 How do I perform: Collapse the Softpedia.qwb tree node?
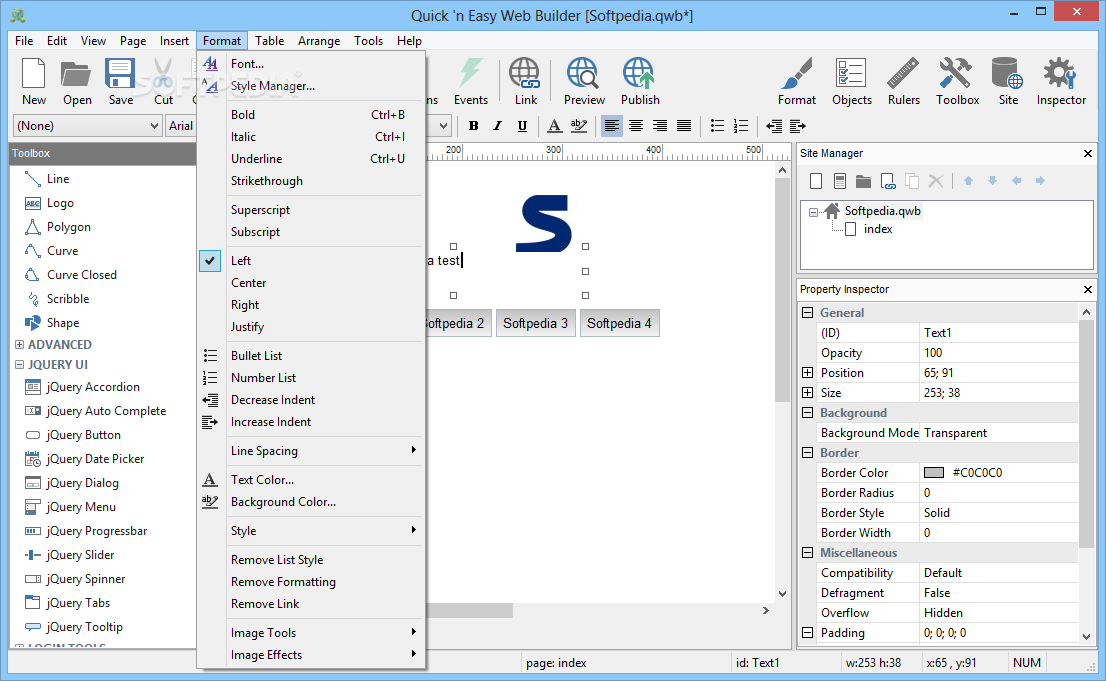(813, 212)
